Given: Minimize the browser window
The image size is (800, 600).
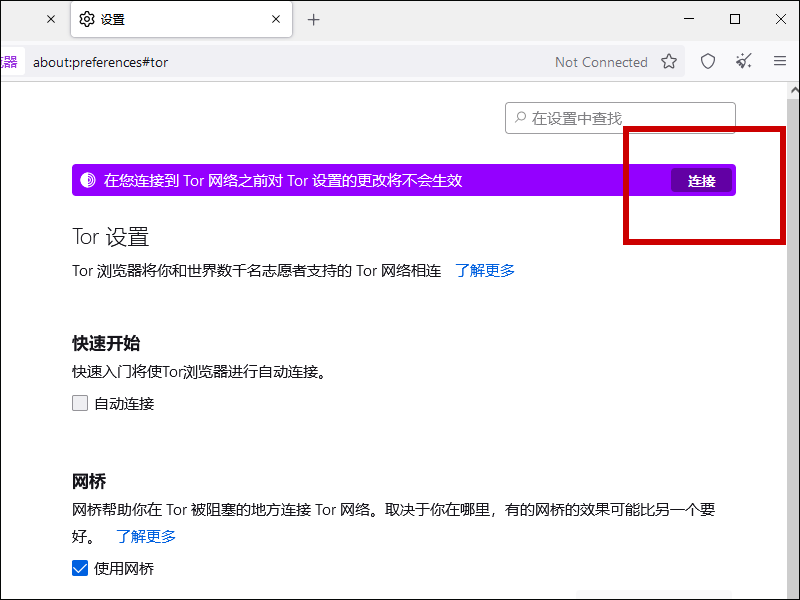Looking at the screenshot, I should tap(689, 19).
